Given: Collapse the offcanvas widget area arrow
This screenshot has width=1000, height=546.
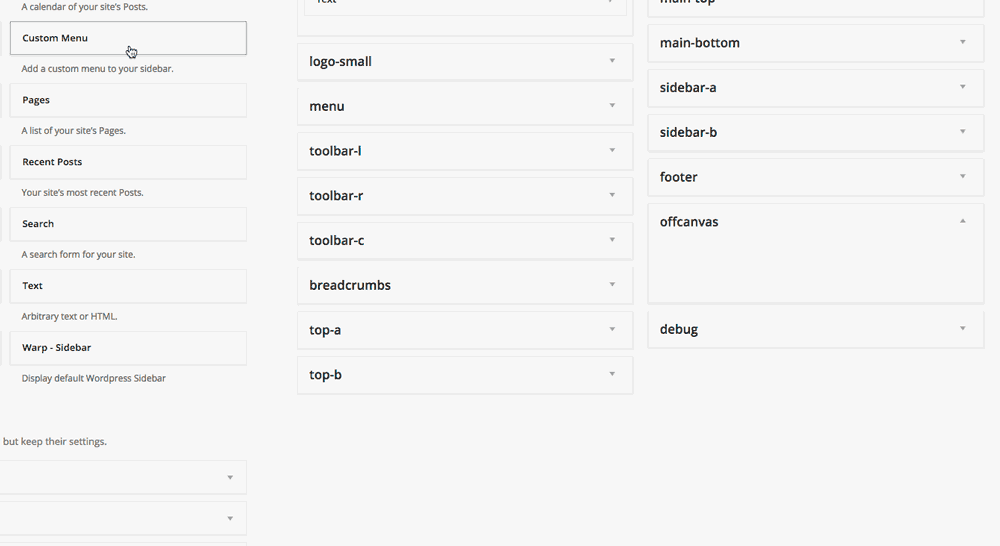Looking at the screenshot, I should (963, 221).
